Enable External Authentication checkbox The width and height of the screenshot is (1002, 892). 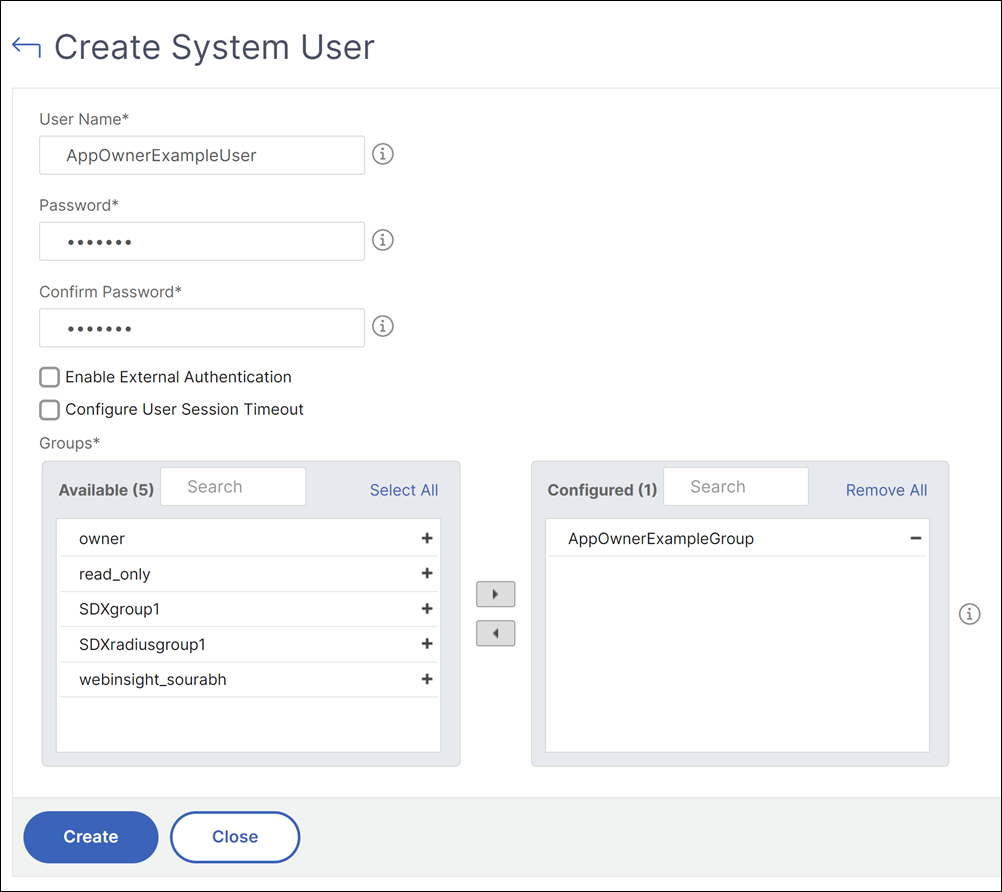point(49,377)
